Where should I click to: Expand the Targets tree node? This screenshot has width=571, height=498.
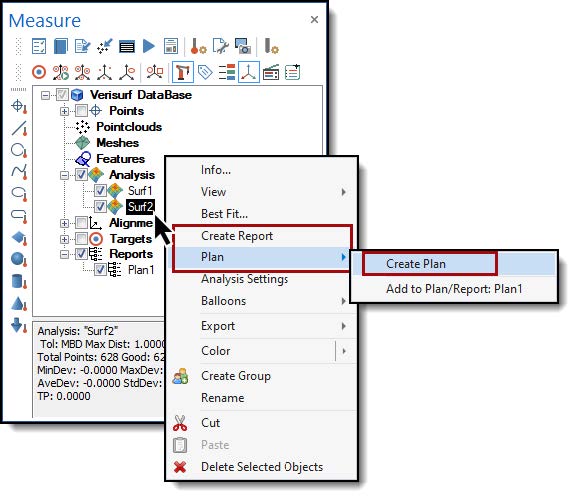tap(64, 239)
